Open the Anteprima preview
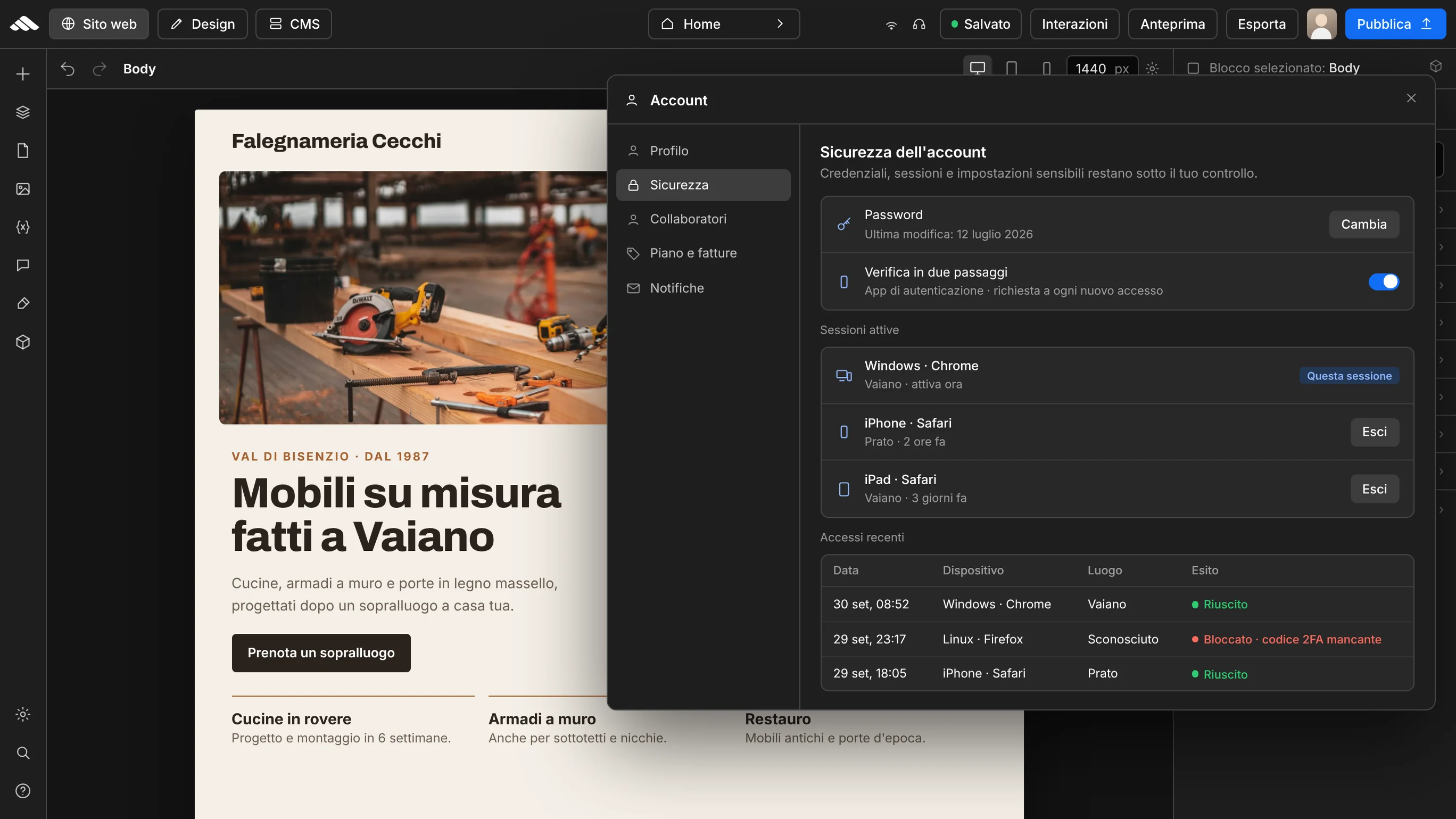This screenshot has width=1456, height=819. pyautogui.click(x=1172, y=24)
